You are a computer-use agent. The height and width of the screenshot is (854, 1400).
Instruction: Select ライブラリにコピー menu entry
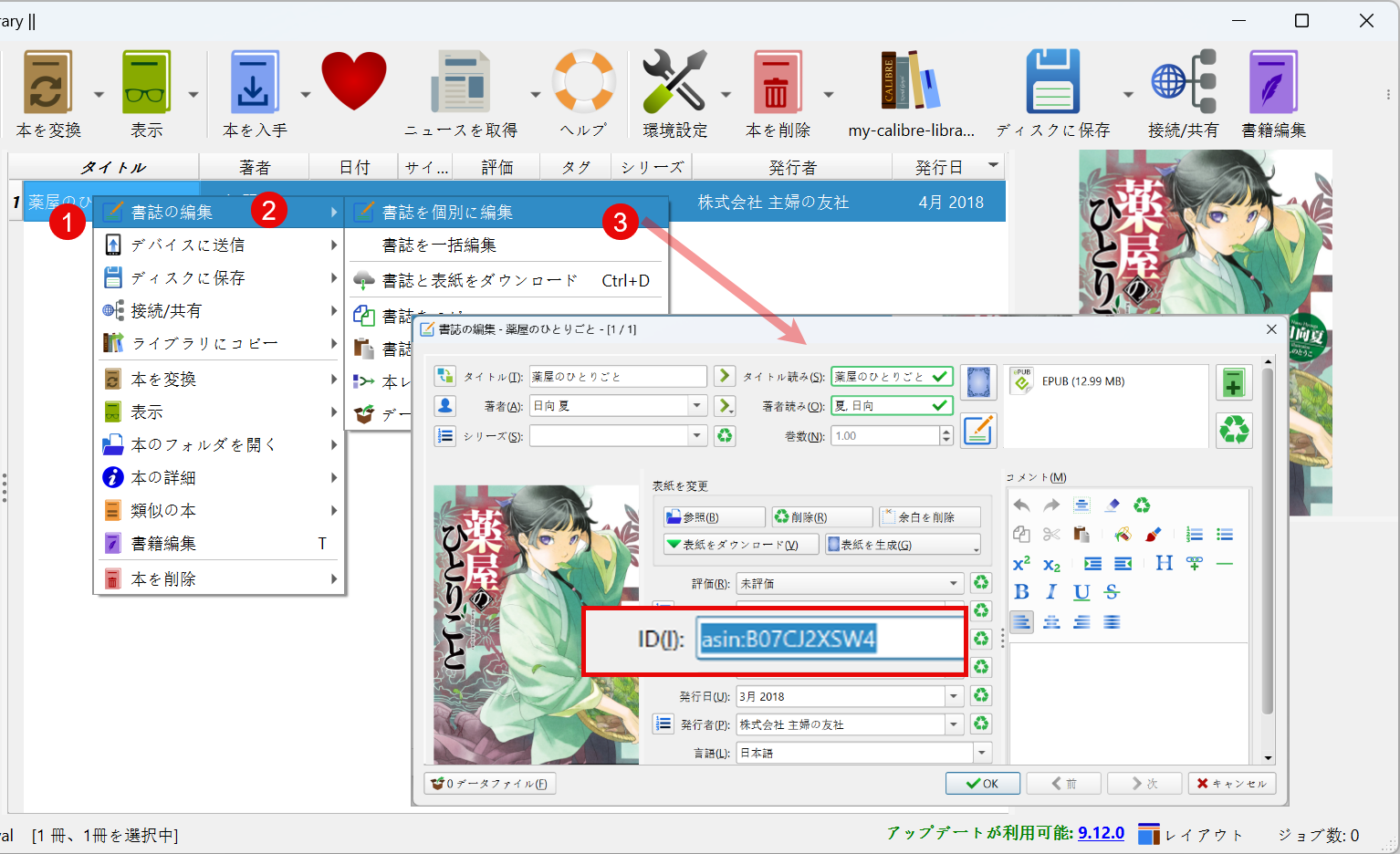(x=219, y=343)
